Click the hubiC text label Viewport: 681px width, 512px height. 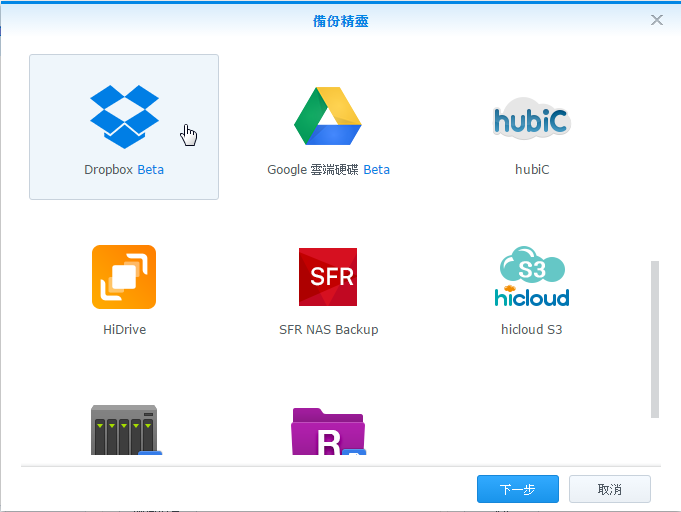[x=532, y=169]
